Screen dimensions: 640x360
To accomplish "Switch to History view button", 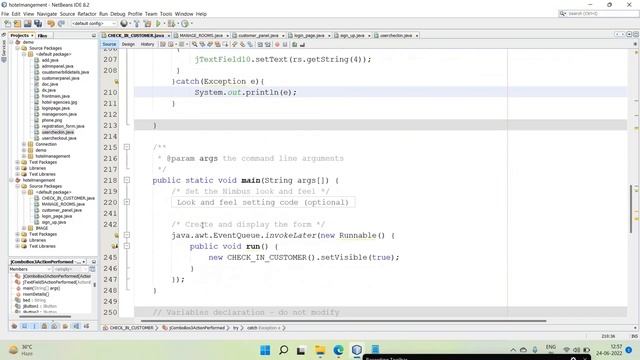I will pyautogui.click(x=147, y=44).
